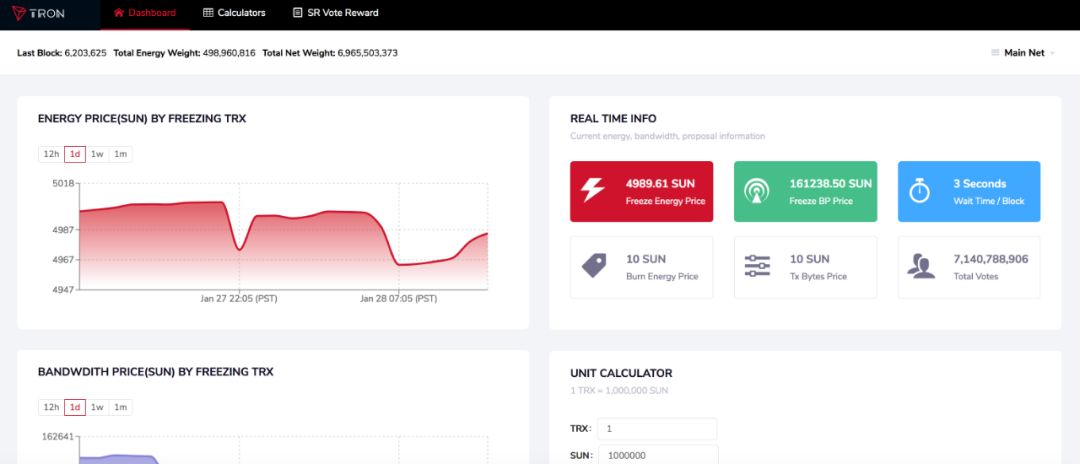Screen dimensions: 1080x464
Task: Select 1w range on energy price chart
Action: click(x=97, y=154)
